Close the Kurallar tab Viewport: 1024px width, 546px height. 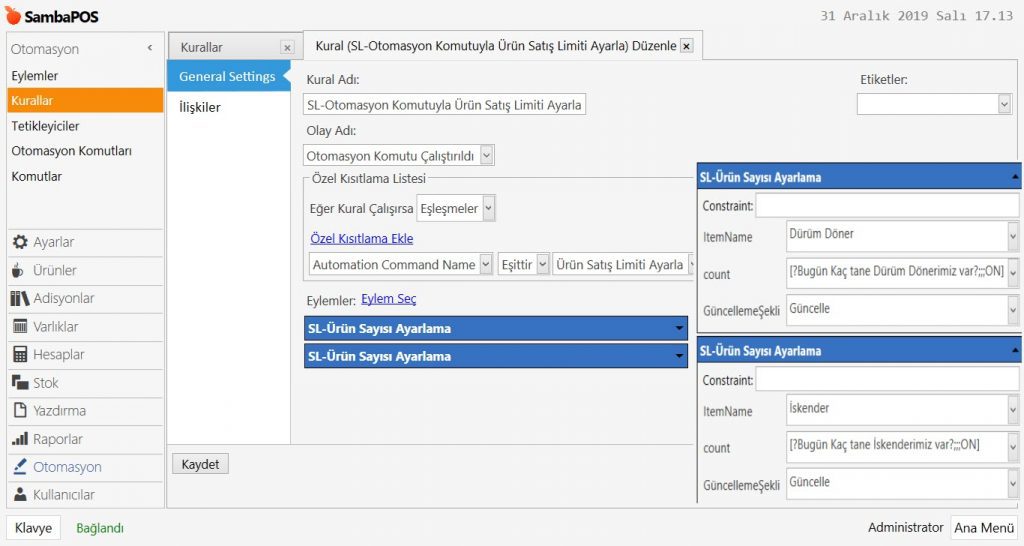(x=287, y=47)
